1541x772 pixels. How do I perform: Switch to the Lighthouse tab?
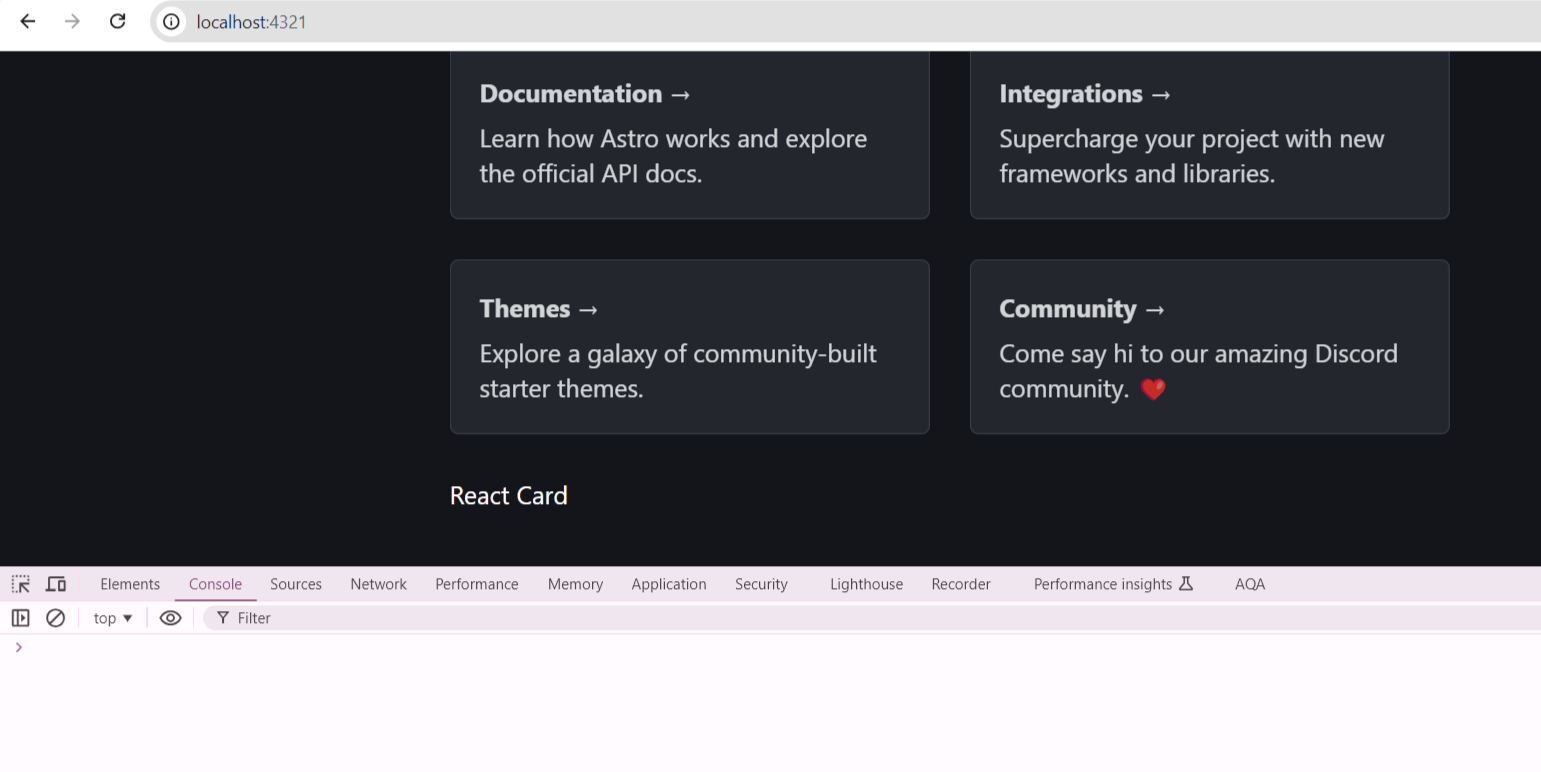(866, 583)
